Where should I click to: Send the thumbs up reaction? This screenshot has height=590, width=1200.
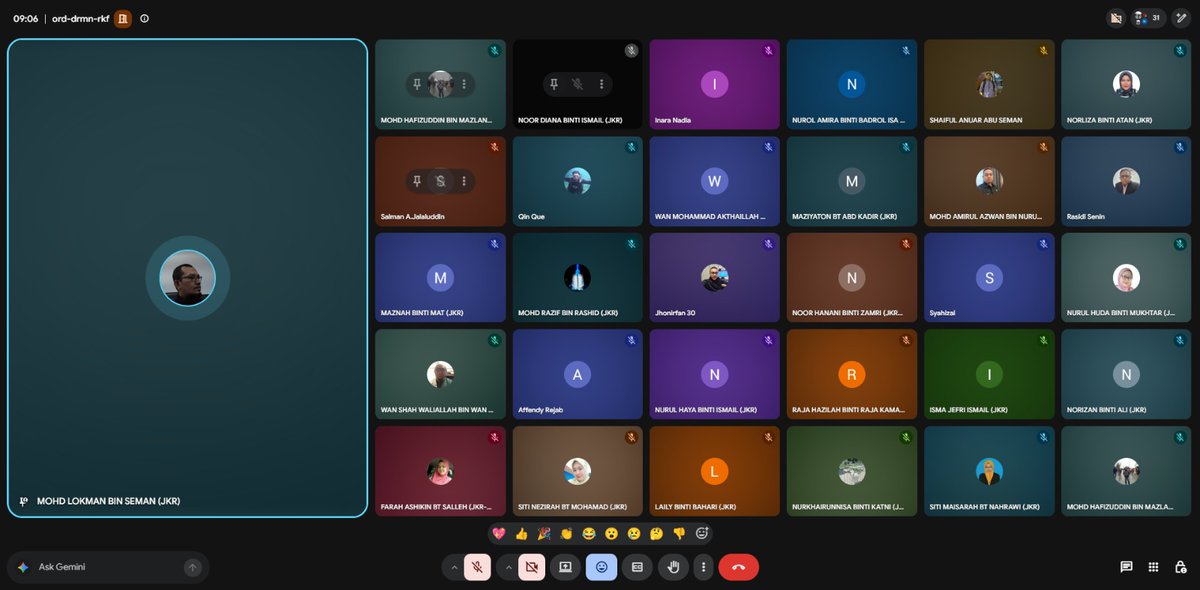pos(522,533)
